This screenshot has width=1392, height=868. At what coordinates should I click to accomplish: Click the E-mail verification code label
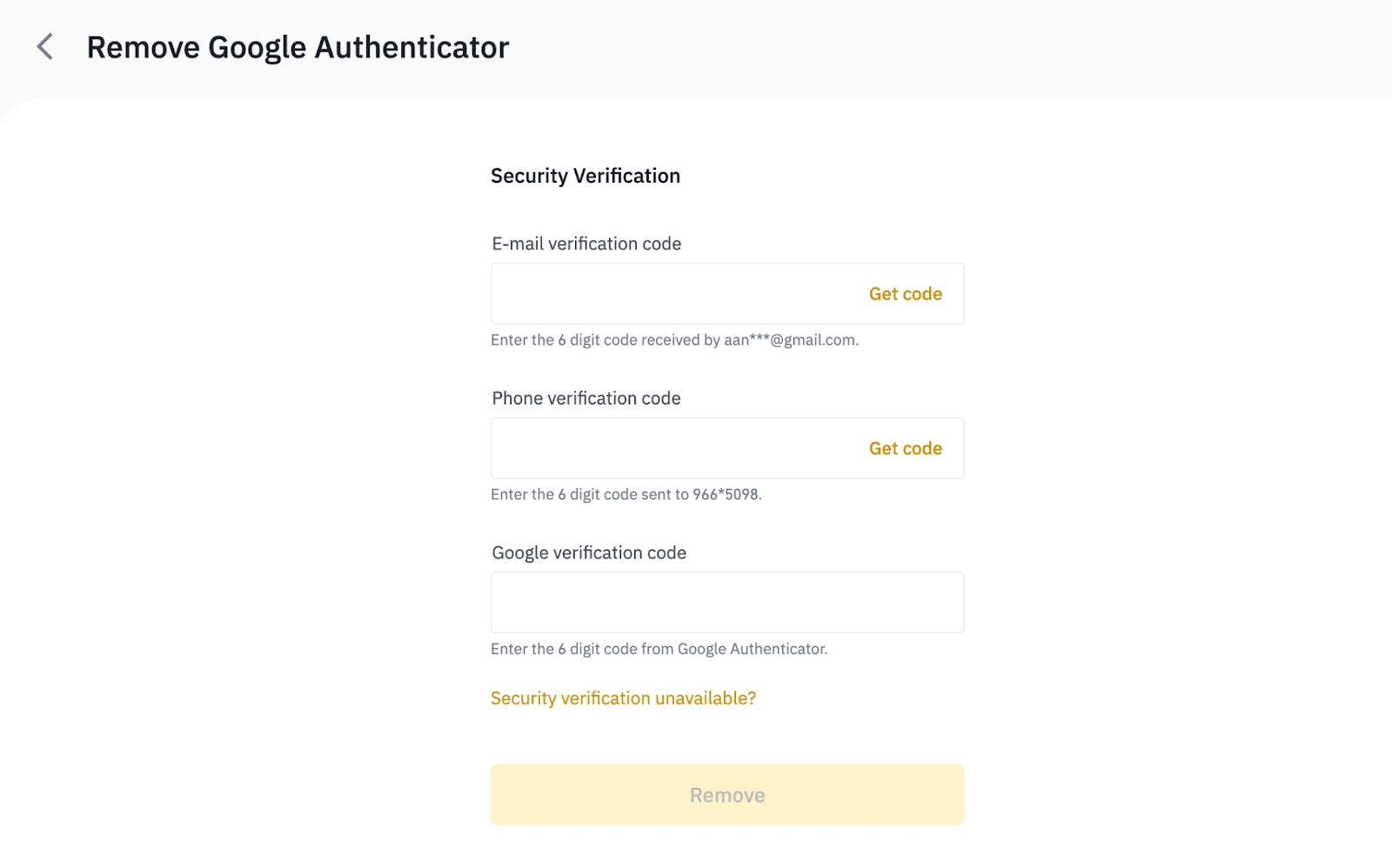point(586,244)
